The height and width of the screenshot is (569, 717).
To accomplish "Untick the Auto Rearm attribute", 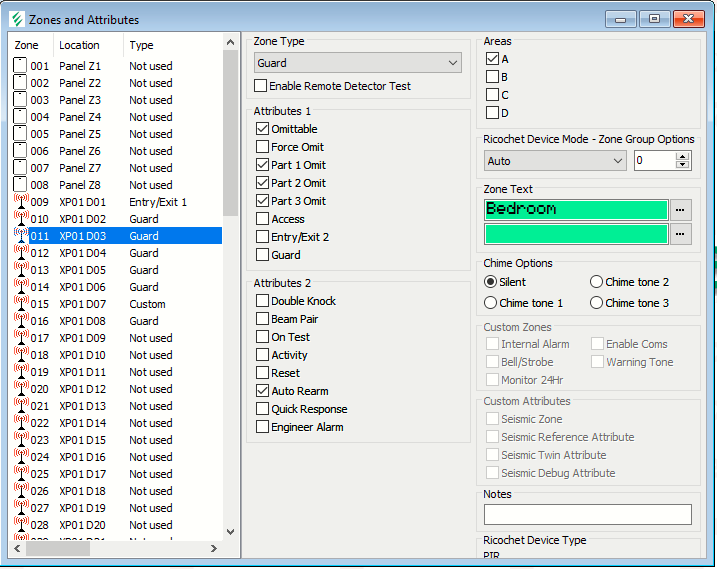I will point(262,391).
